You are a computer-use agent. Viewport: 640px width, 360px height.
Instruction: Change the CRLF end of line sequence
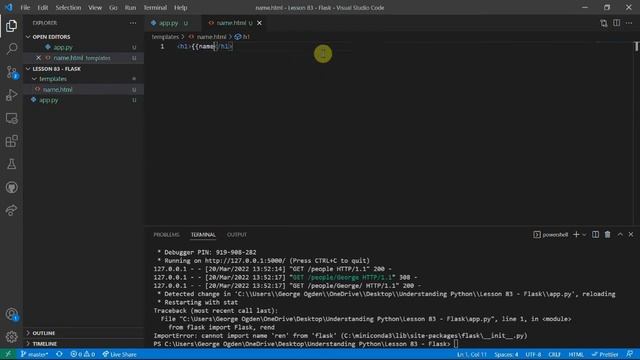tap(554, 354)
